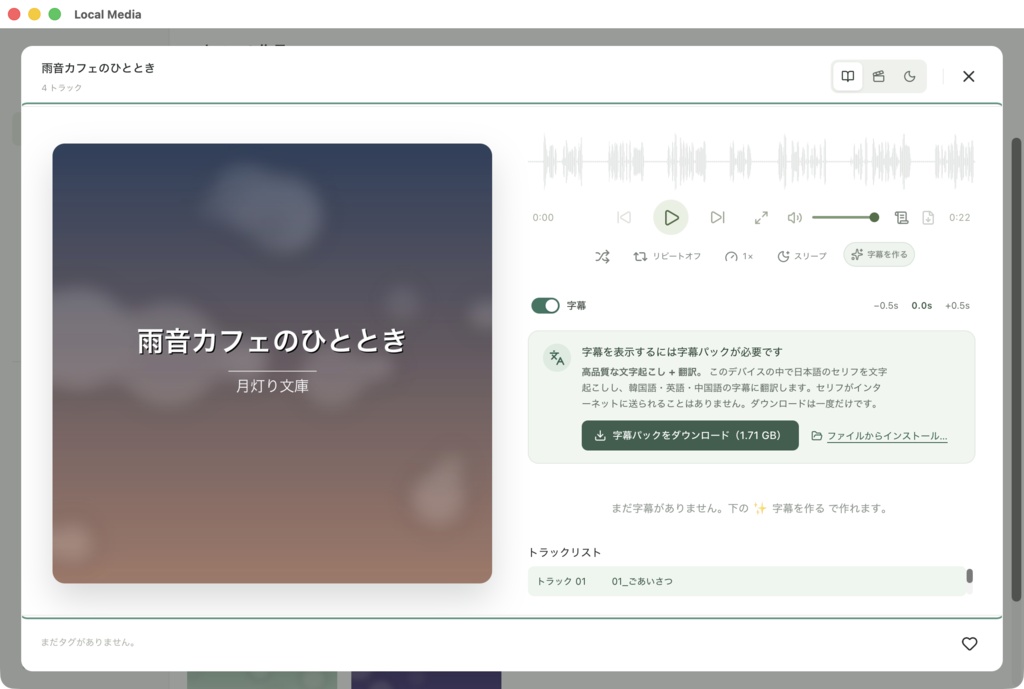Change the 1× playback speed
Image resolution: width=1024 pixels, height=689 pixels.
[x=739, y=256]
